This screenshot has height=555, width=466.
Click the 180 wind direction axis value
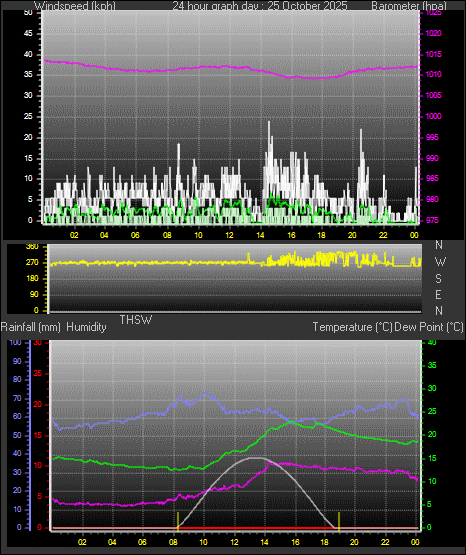tap(32, 279)
